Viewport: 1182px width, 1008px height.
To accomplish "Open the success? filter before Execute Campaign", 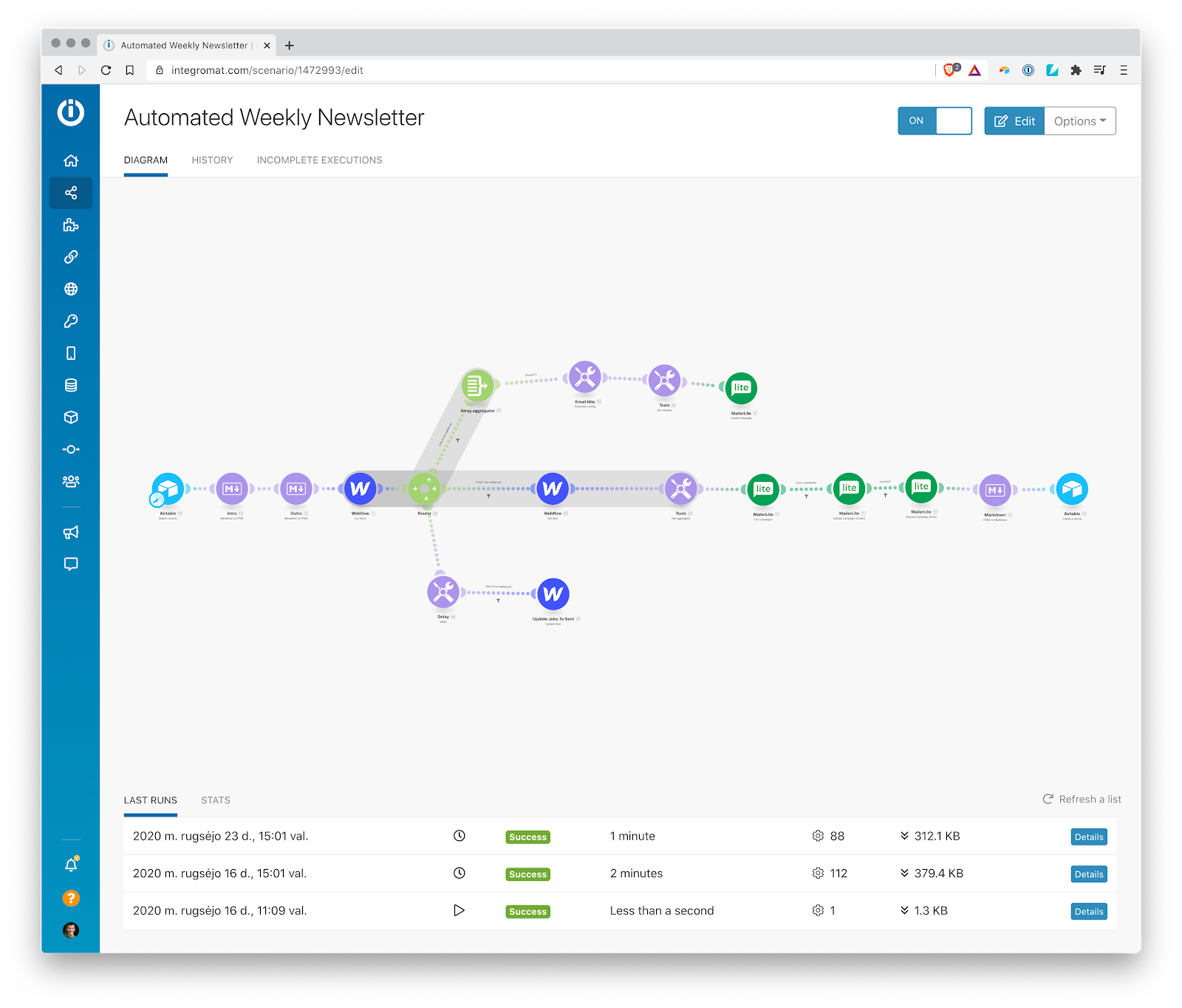I will 885,495.
